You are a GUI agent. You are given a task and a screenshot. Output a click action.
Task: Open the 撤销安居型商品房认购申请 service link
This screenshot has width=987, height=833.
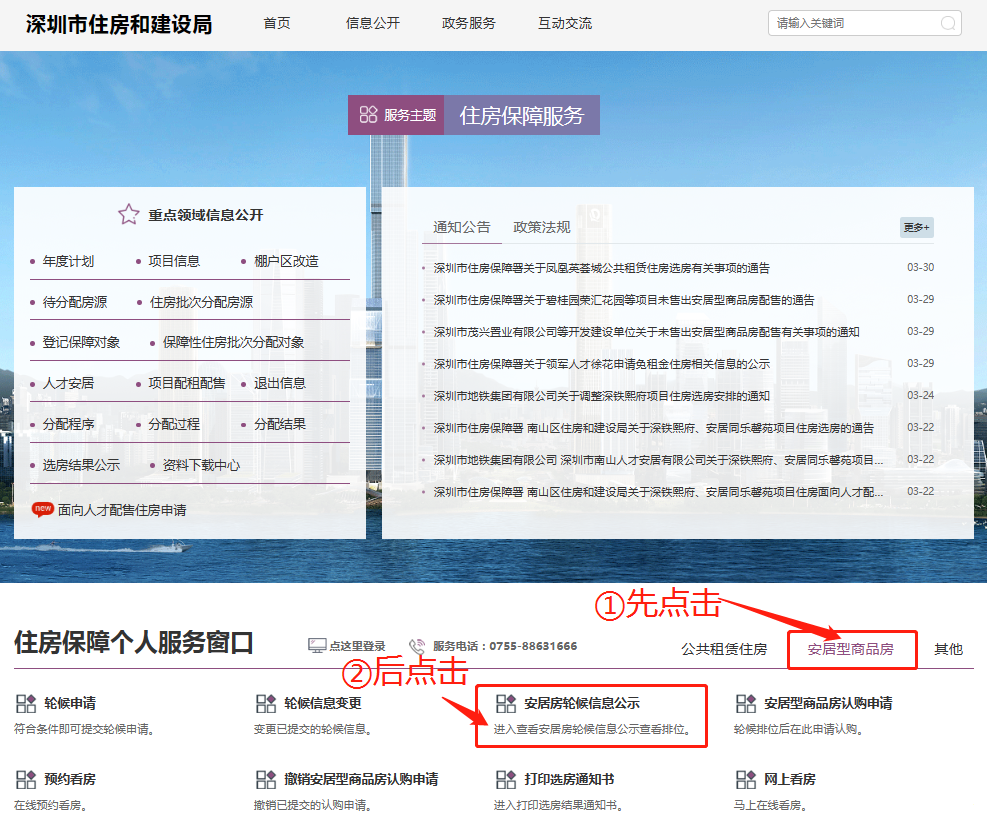(x=361, y=779)
